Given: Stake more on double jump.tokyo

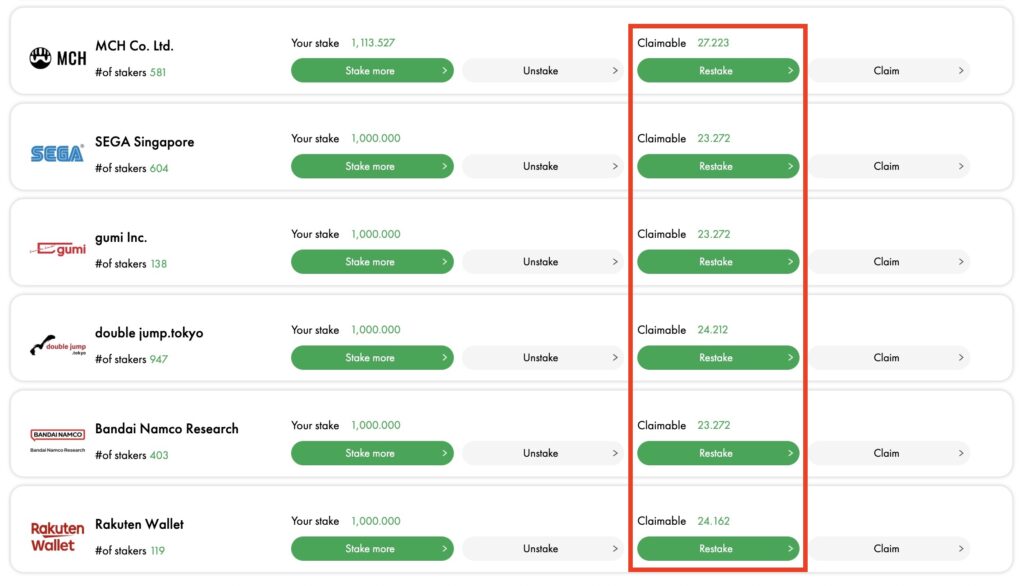Looking at the screenshot, I should pyautogui.click(x=372, y=357).
